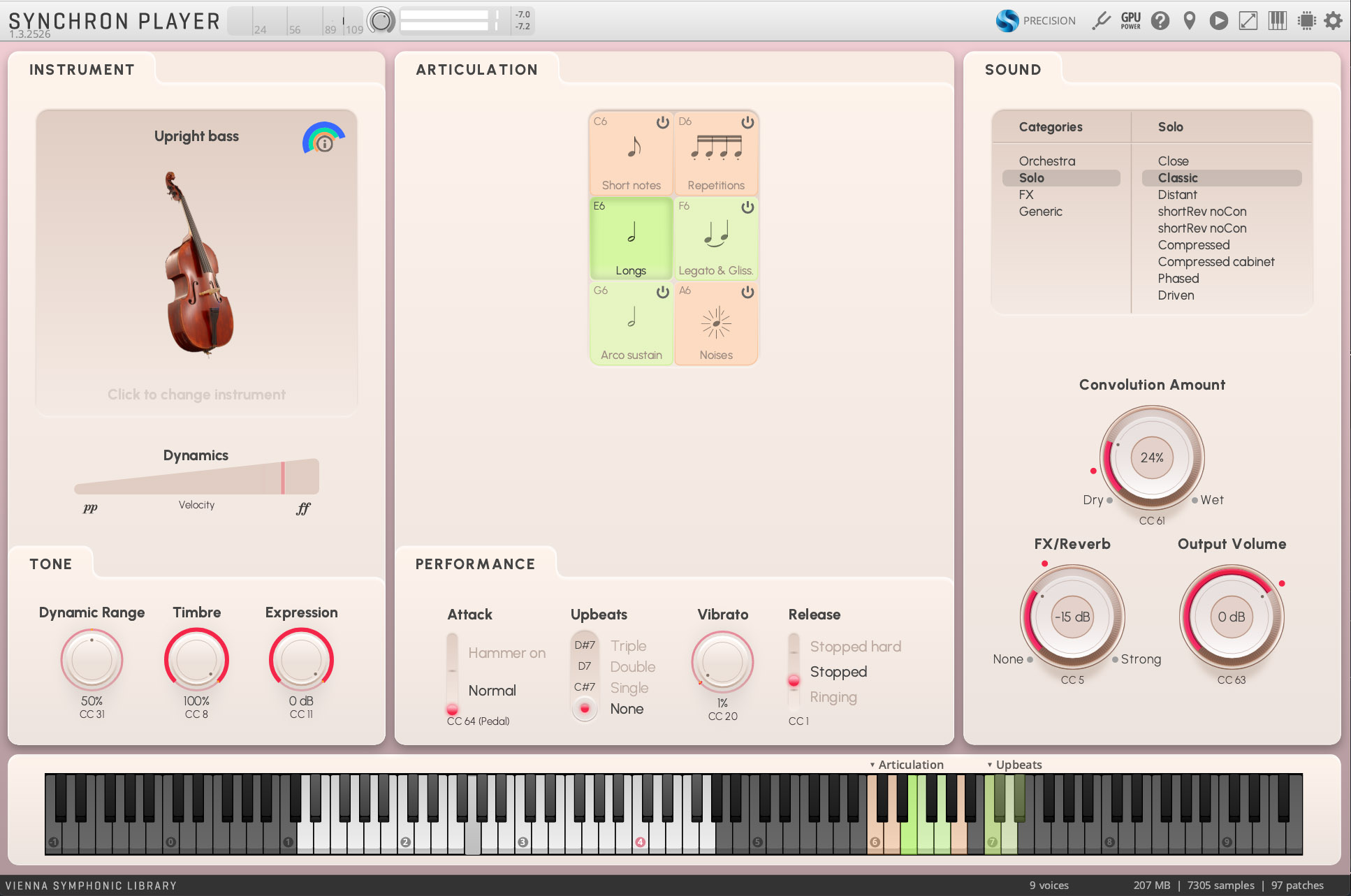Click the location pin icon
Image resolution: width=1351 pixels, height=896 pixels.
coord(1190,21)
